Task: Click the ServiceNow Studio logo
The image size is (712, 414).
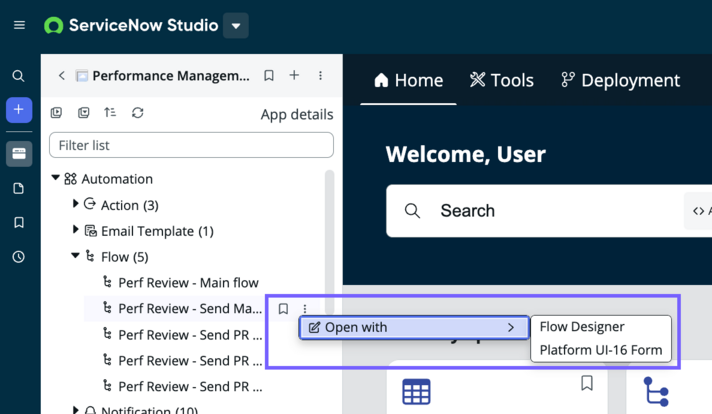Action: pos(54,25)
